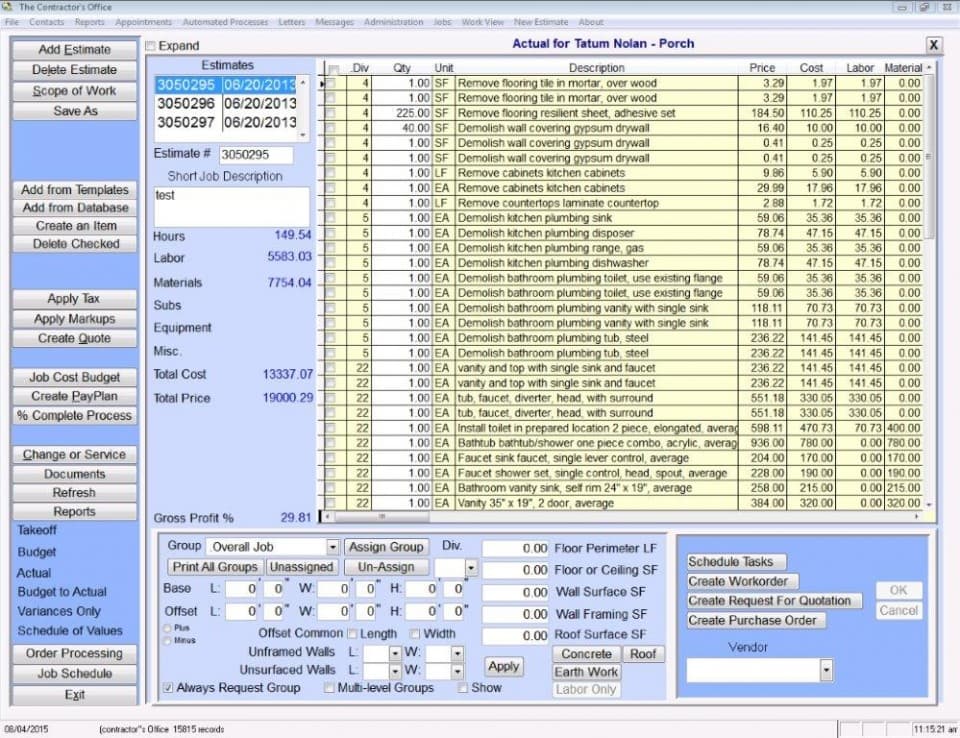Click Create Quote button

click(x=75, y=339)
